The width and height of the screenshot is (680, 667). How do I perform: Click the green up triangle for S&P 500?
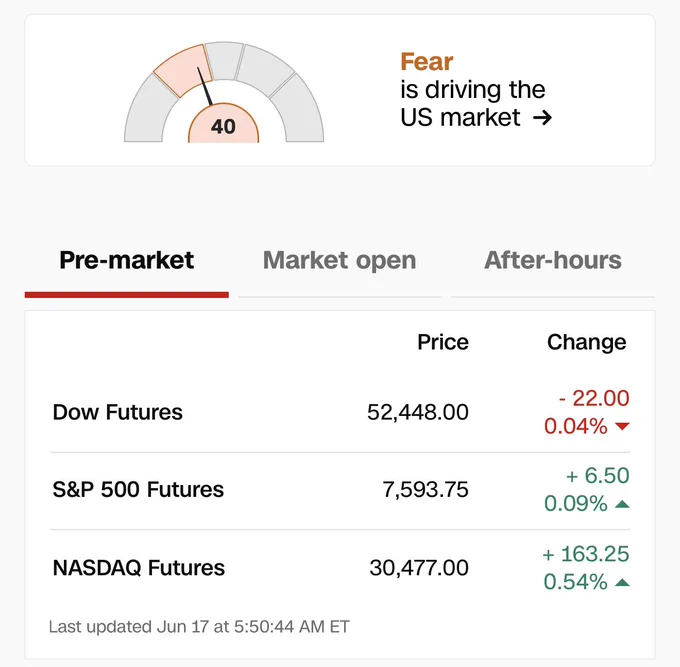622,504
